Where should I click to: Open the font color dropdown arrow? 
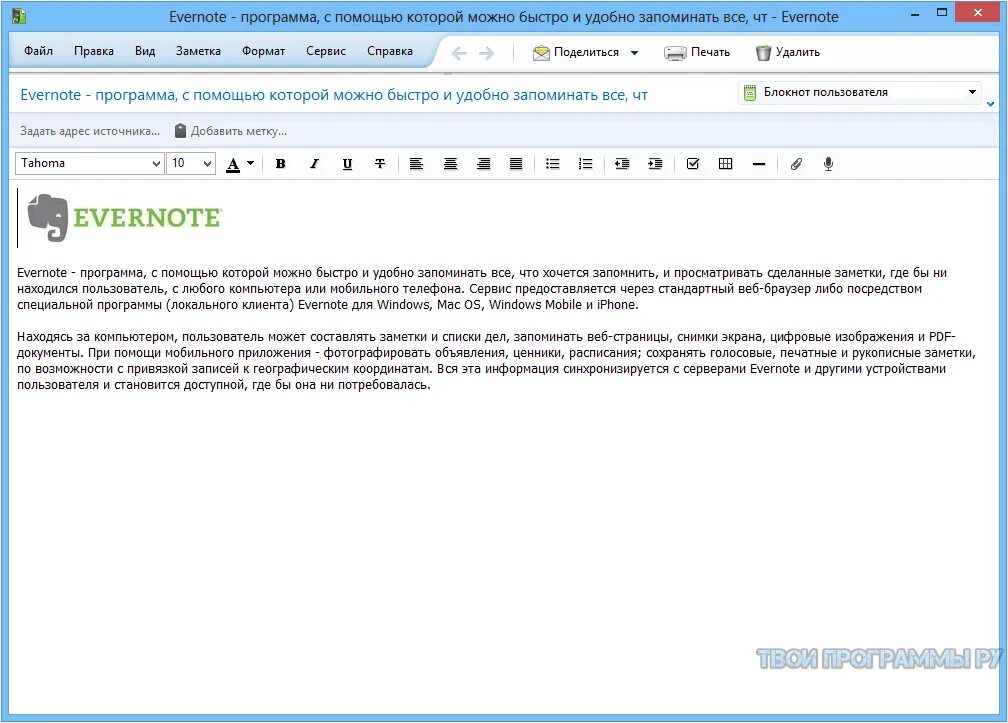point(251,163)
